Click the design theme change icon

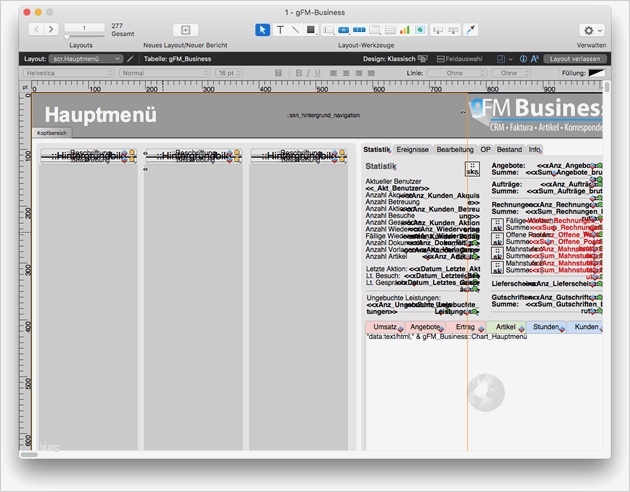pyautogui.click(x=423, y=59)
